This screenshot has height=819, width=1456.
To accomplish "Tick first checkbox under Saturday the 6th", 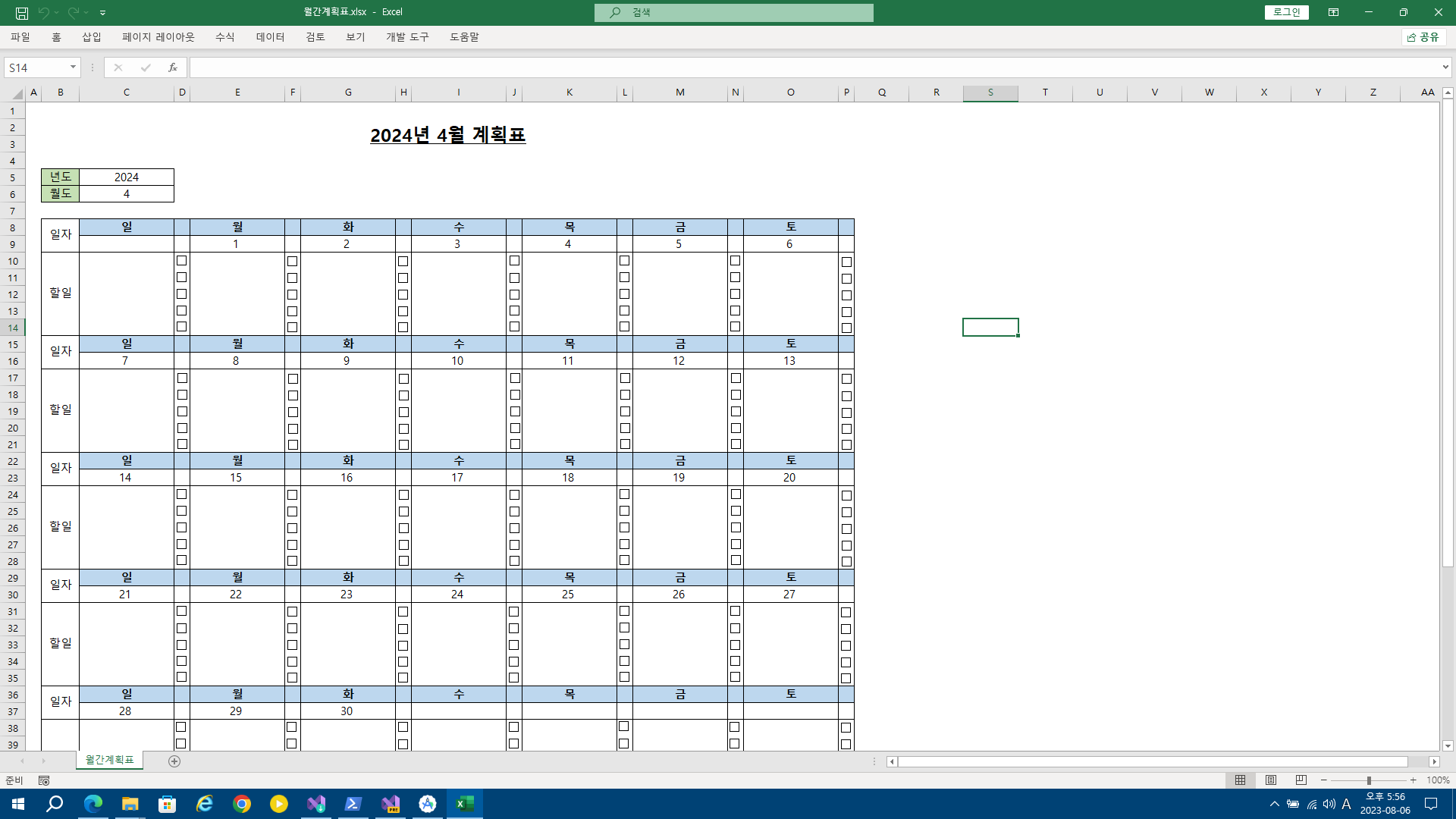I will (846, 262).
